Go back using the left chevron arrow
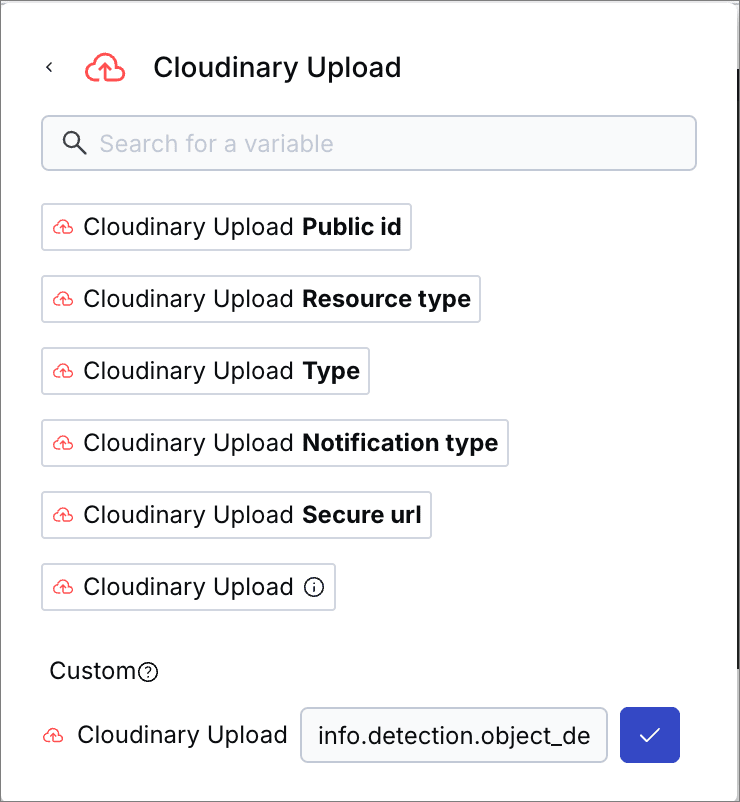740x802 pixels. coord(49,67)
